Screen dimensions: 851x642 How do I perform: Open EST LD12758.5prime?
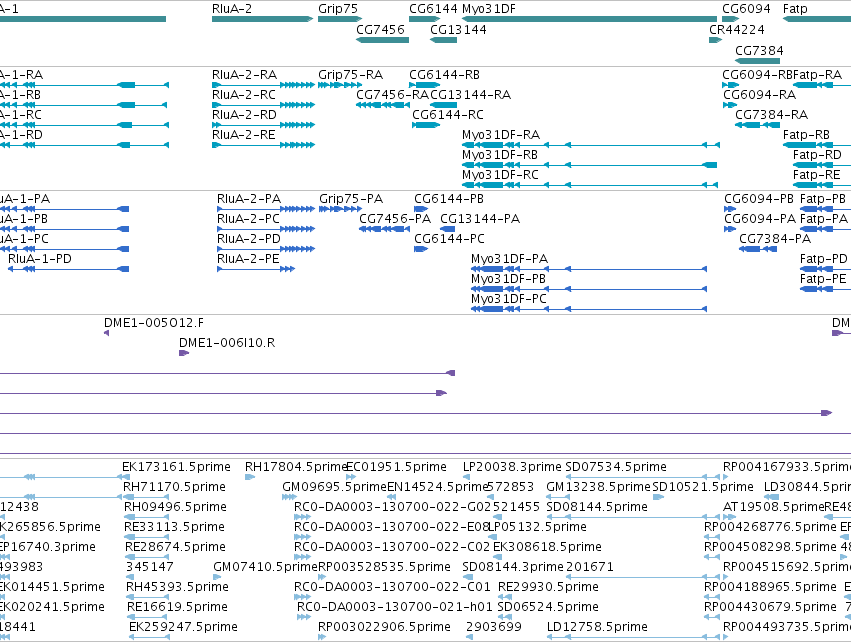(597, 627)
